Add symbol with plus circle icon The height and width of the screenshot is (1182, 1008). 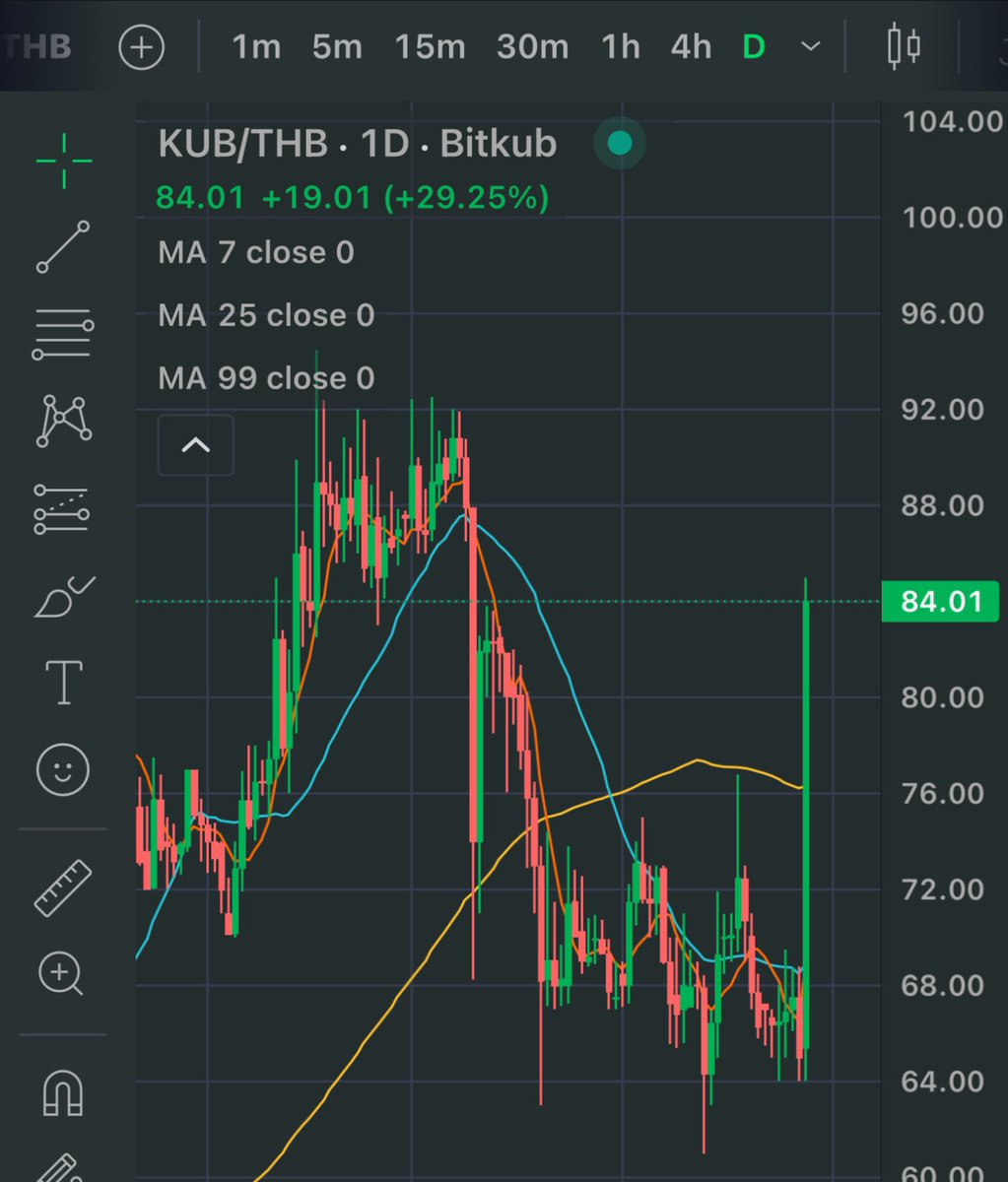[142, 47]
